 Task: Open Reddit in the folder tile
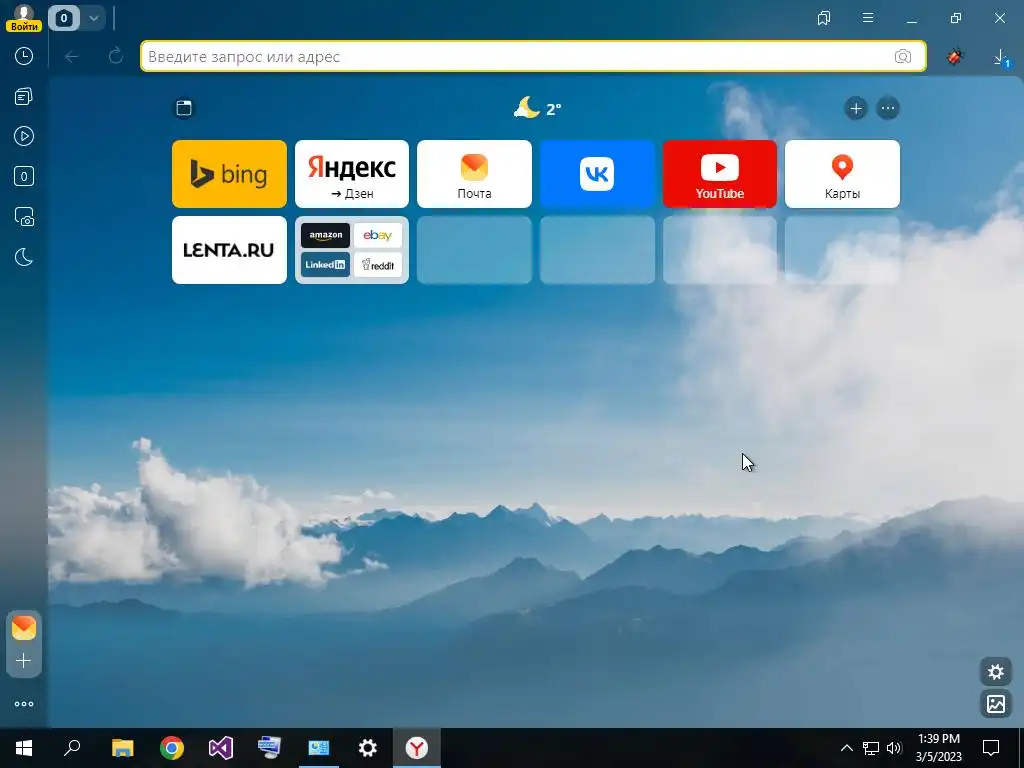tap(378, 264)
